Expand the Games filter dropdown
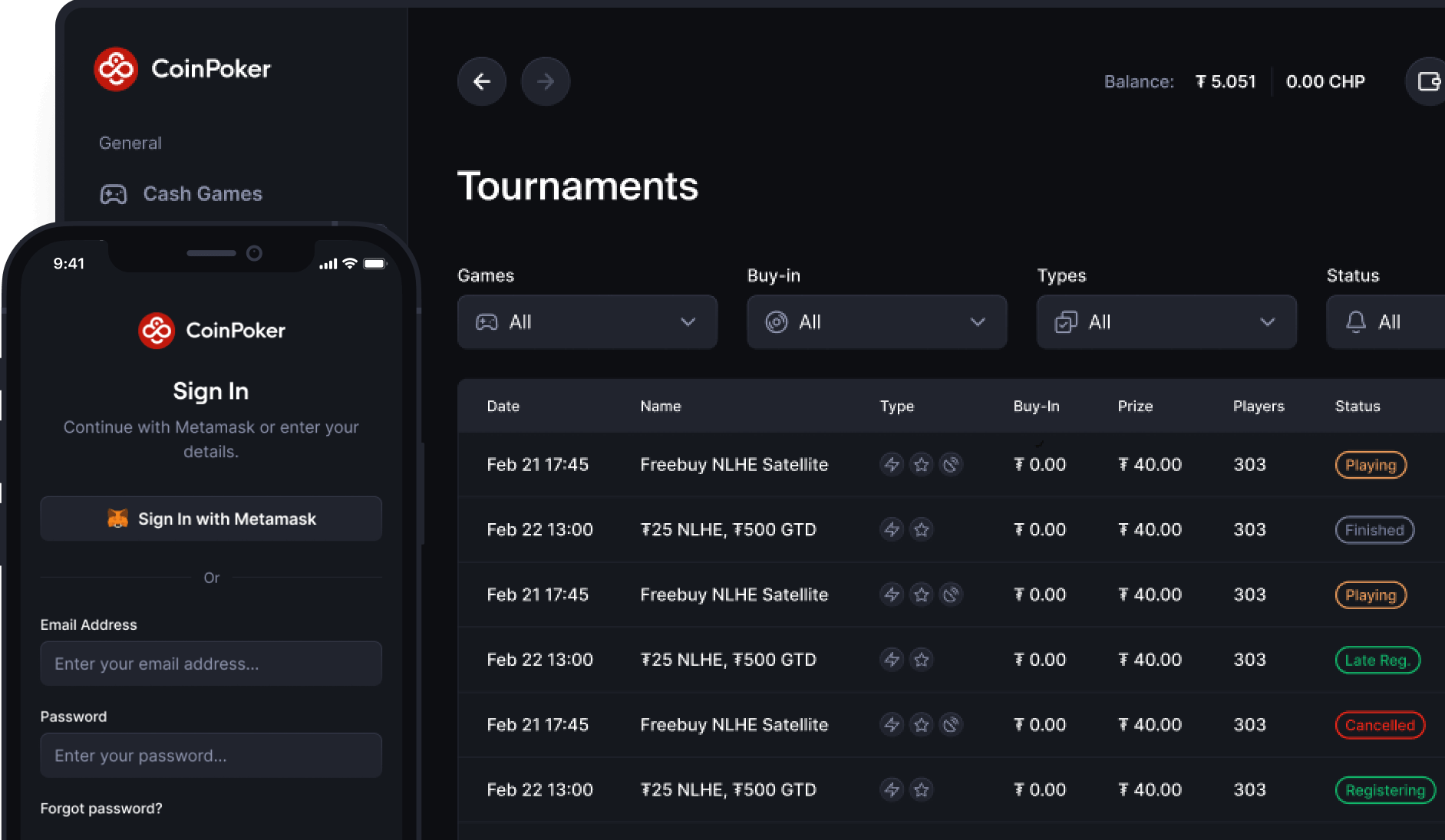This screenshot has height=840, width=1445. (587, 322)
